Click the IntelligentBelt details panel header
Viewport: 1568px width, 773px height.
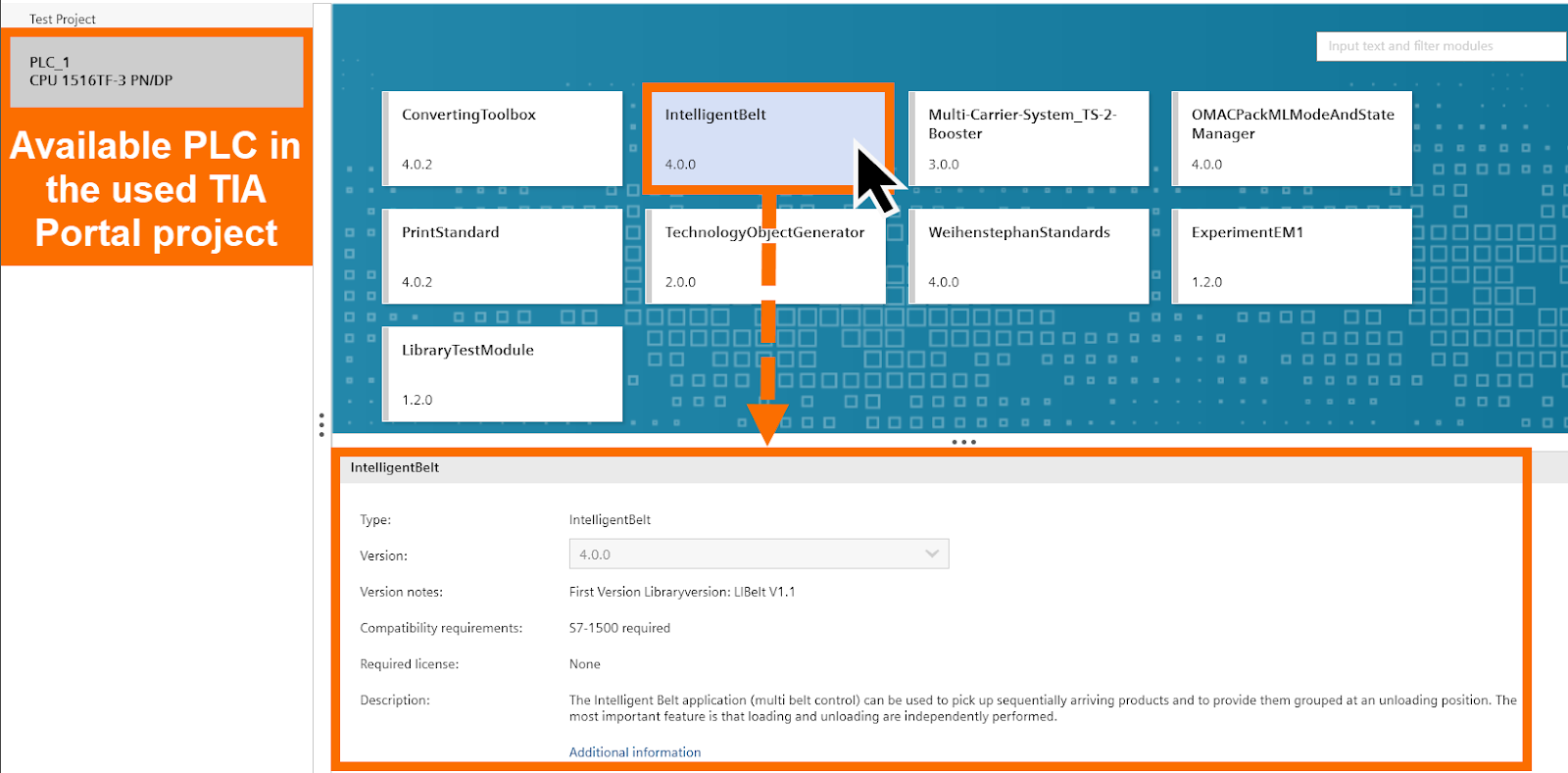coord(931,467)
